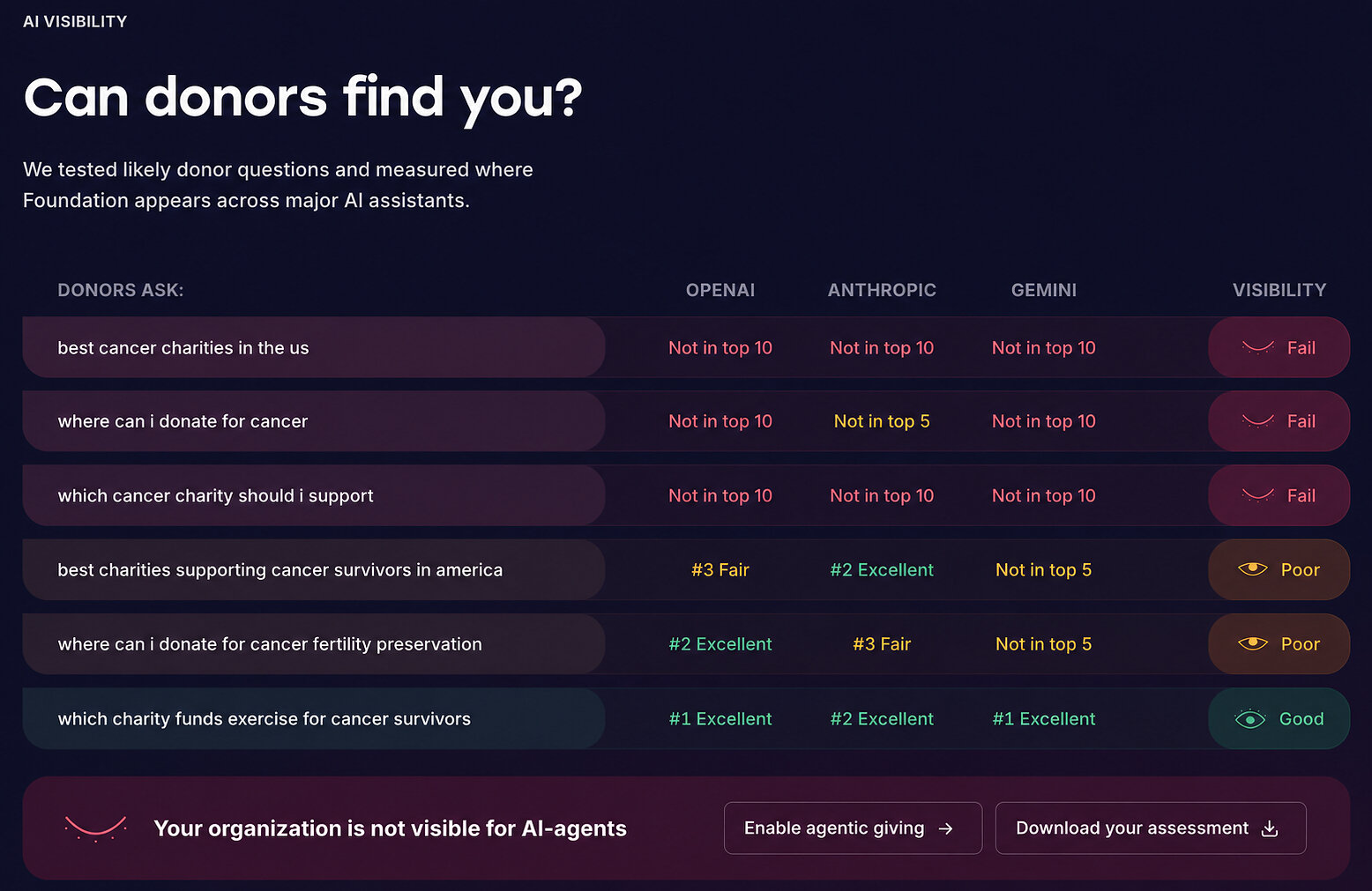Click Anthropic 'Not in top 5' in donate for cancer row
1372x891 pixels.
[x=882, y=421]
